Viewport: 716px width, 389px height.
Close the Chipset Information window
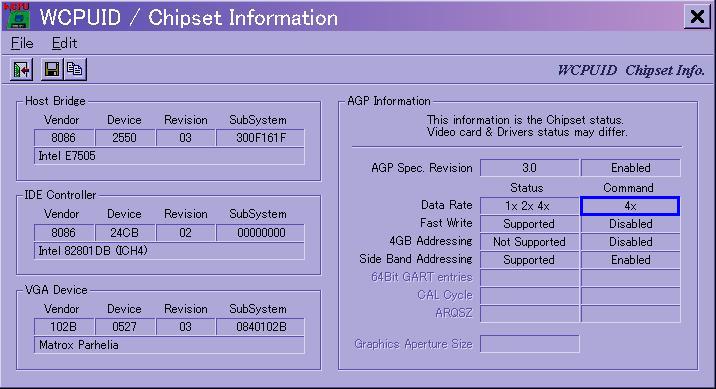(x=697, y=17)
